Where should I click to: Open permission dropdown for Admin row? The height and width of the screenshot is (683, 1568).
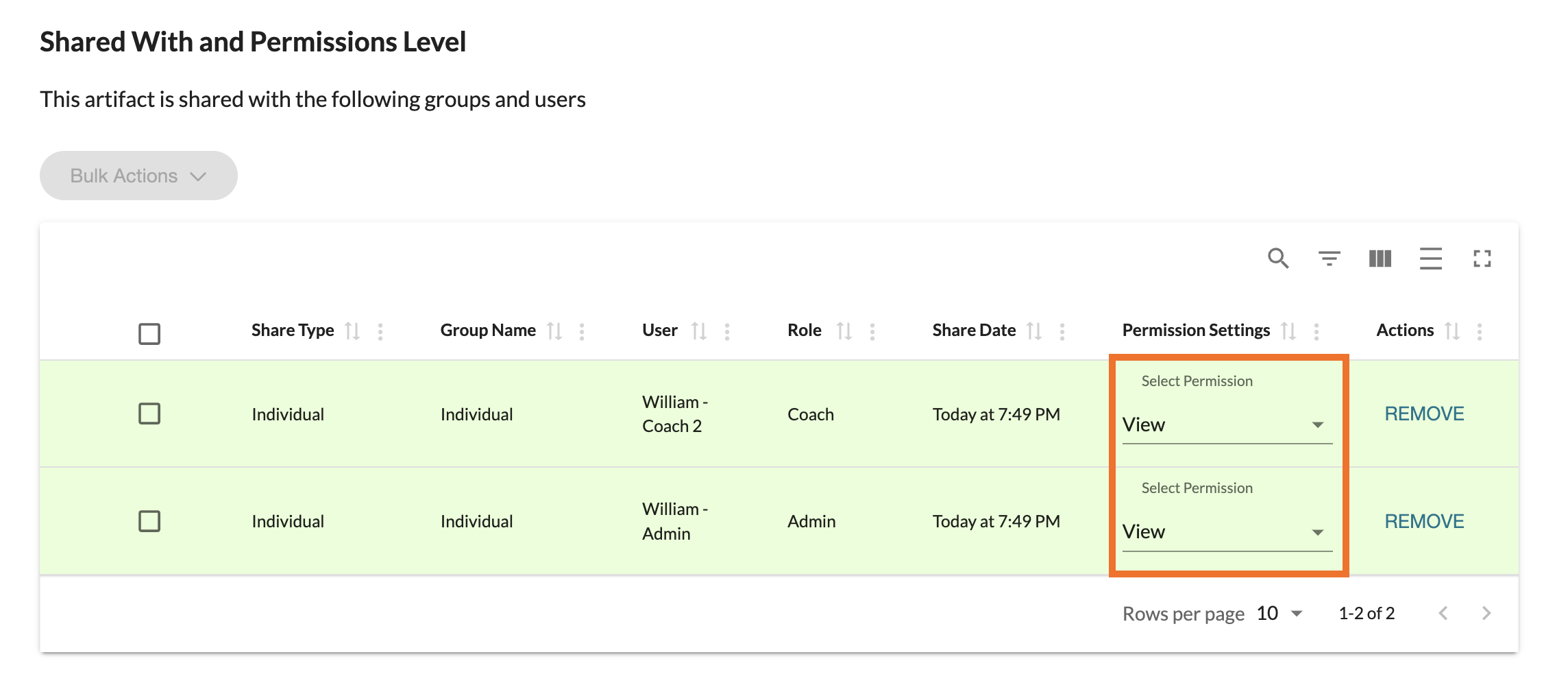click(1227, 532)
